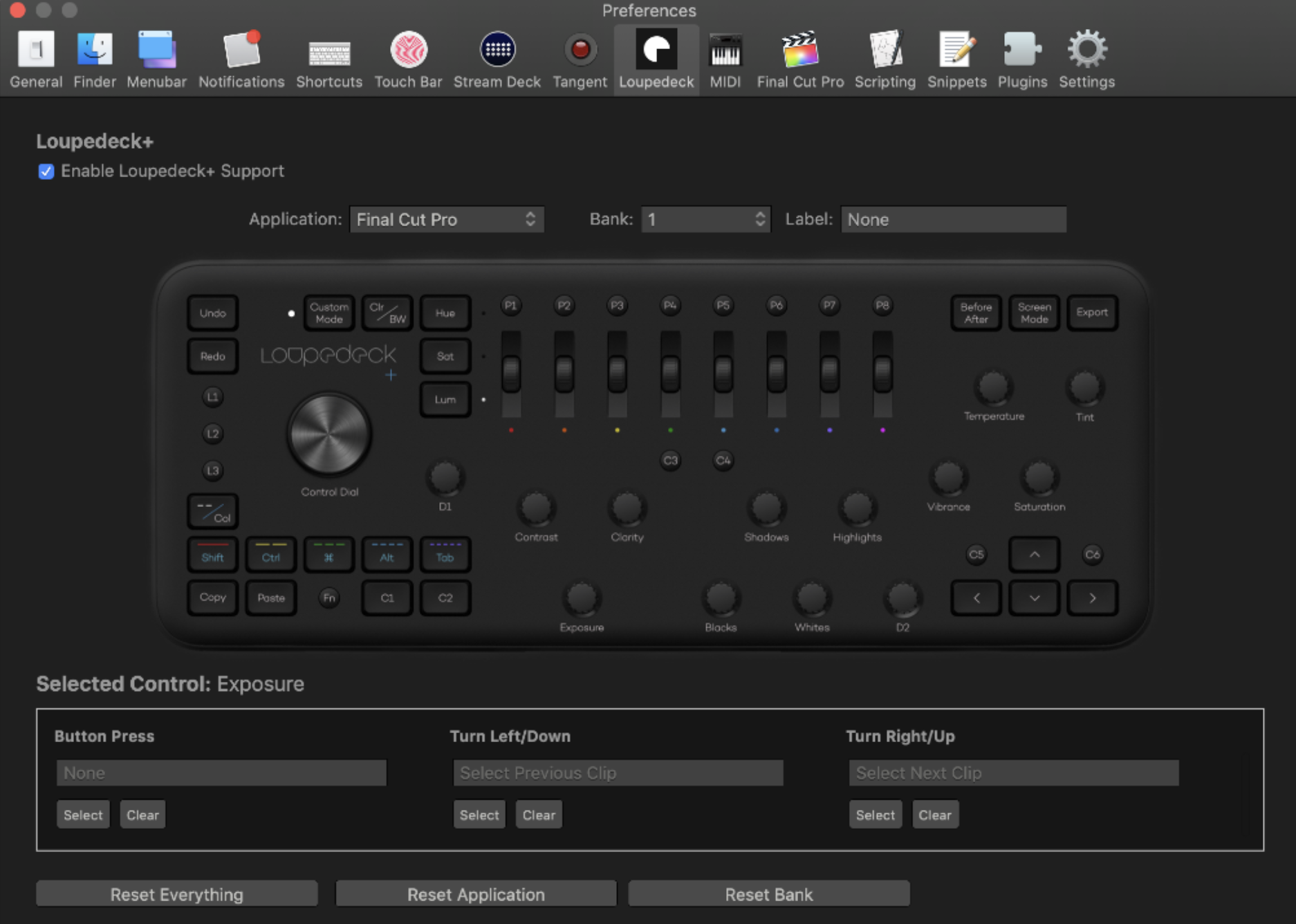Open the Snippets tab
Viewport: 1296px width, 924px height.
coord(956,60)
